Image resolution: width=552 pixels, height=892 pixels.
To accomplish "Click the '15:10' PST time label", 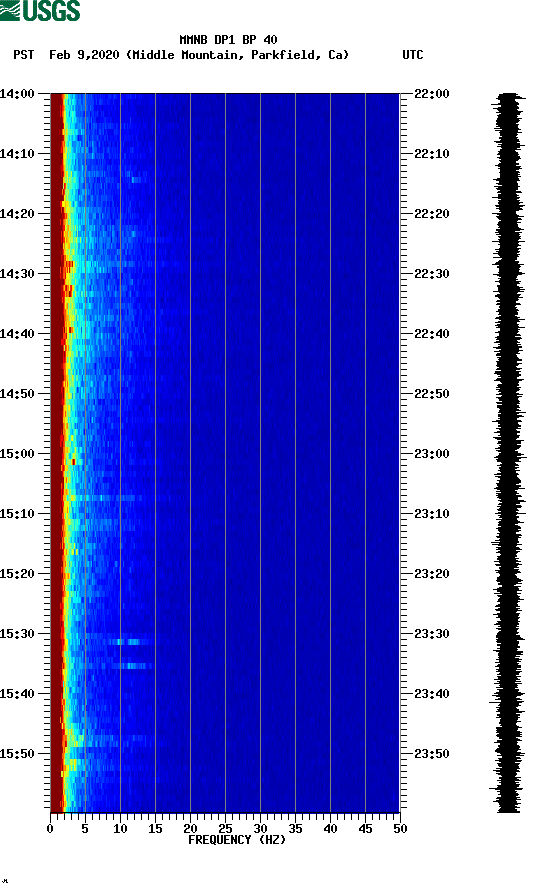I will (x=17, y=514).
